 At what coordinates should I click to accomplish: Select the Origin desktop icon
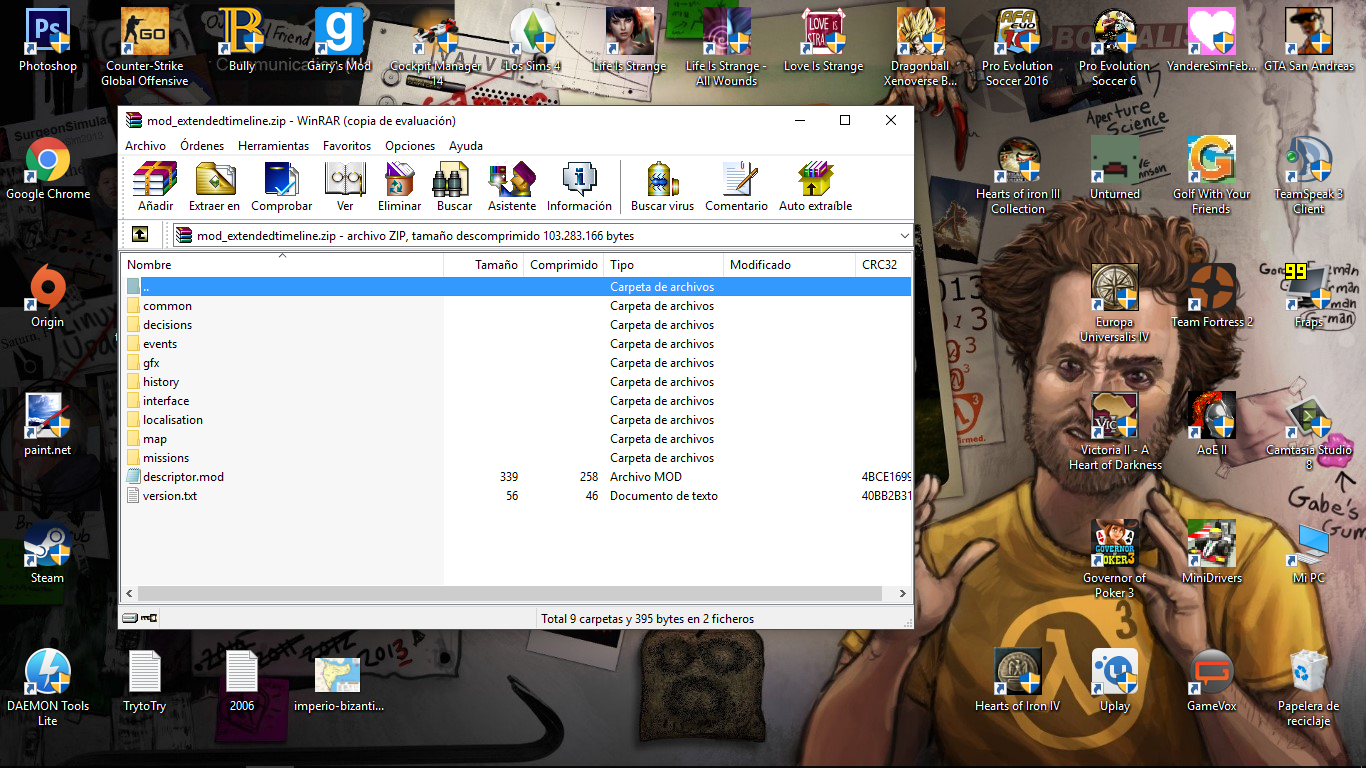[47, 296]
